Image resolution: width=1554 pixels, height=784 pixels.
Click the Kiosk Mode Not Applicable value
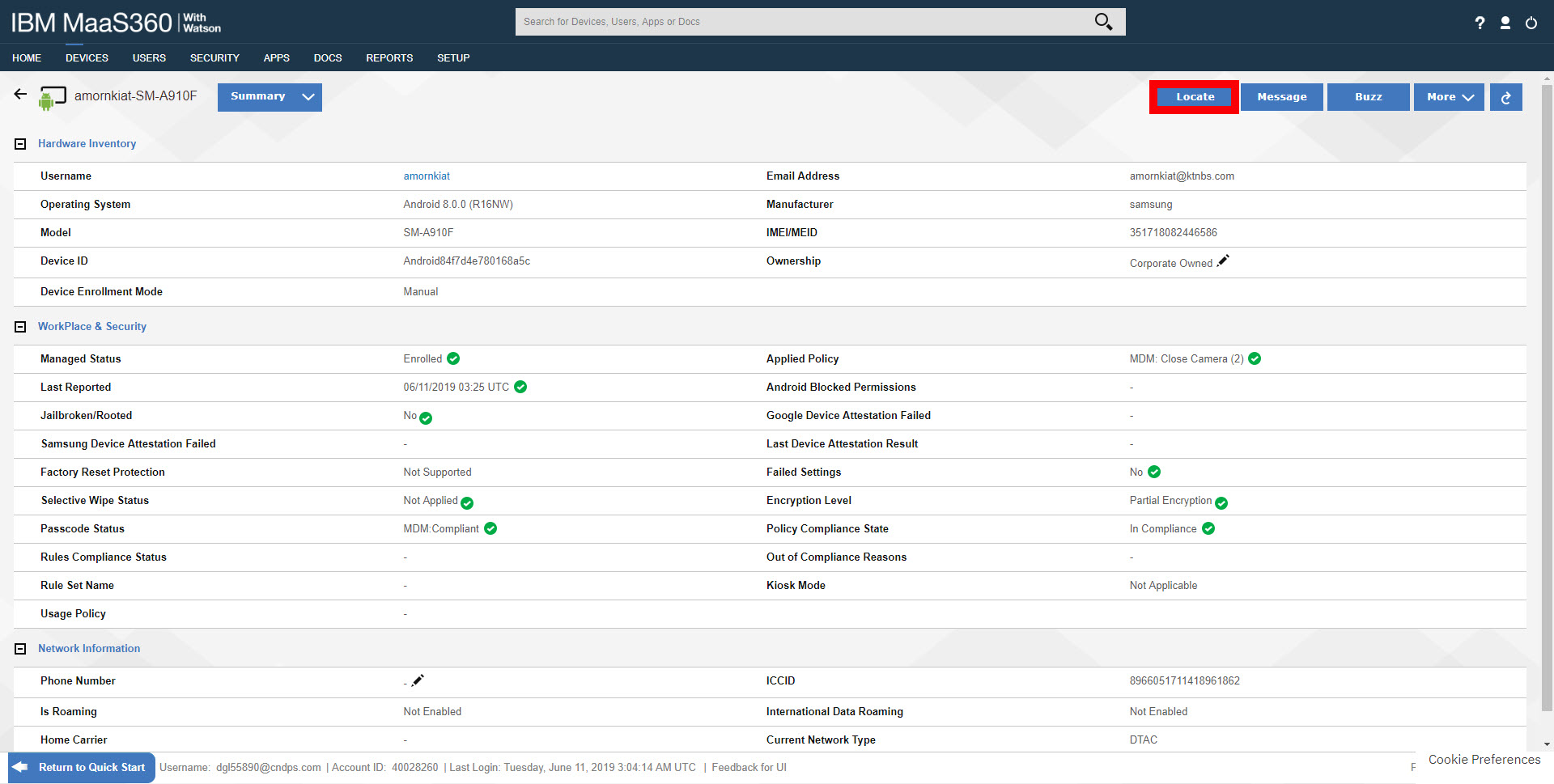click(x=1163, y=585)
